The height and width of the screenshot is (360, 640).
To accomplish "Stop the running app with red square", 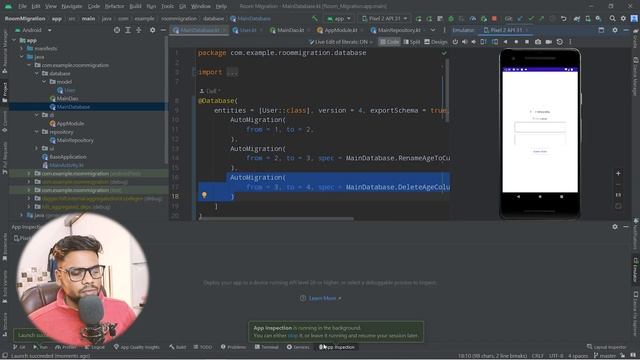I will click(x=494, y=18).
